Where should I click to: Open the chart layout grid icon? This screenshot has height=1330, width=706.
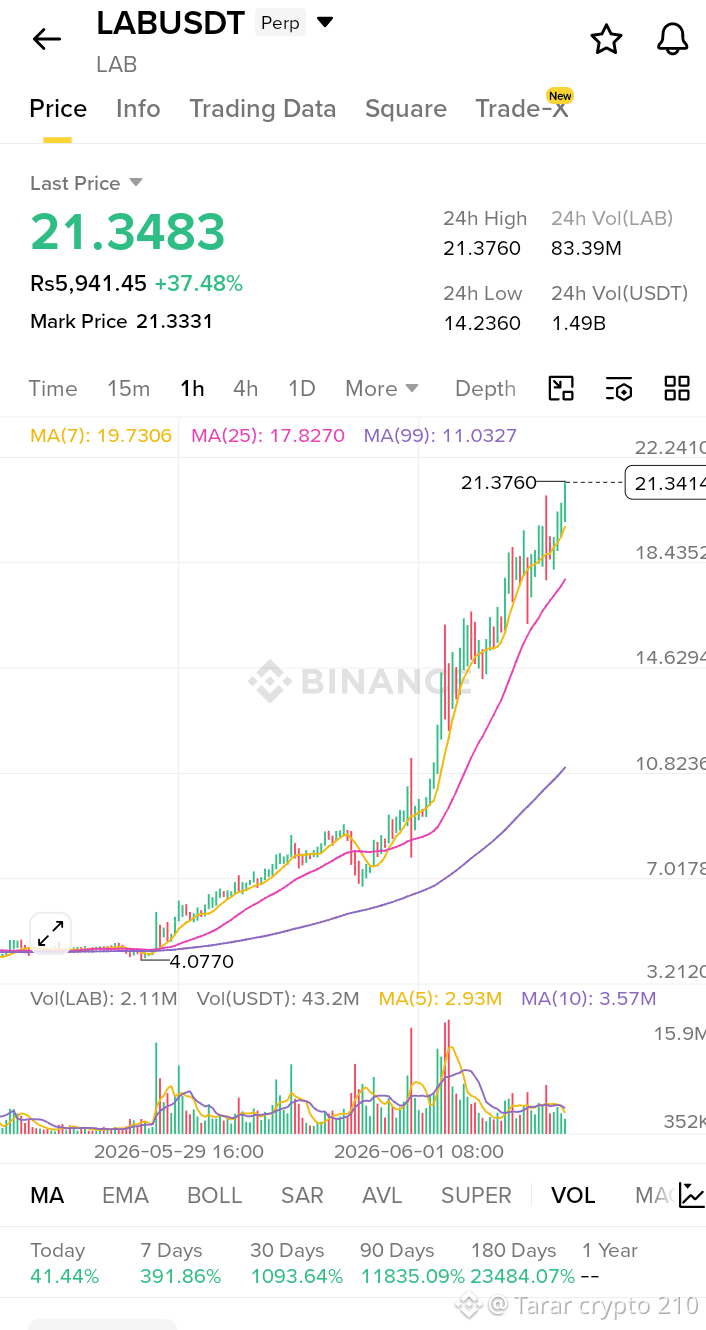(677, 389)
